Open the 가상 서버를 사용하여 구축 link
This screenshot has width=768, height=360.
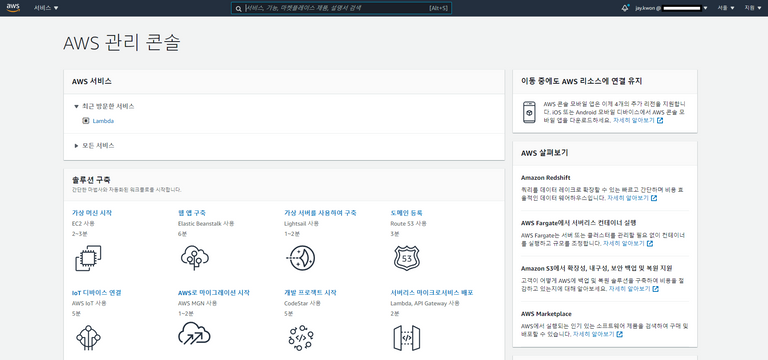(320, 213)
